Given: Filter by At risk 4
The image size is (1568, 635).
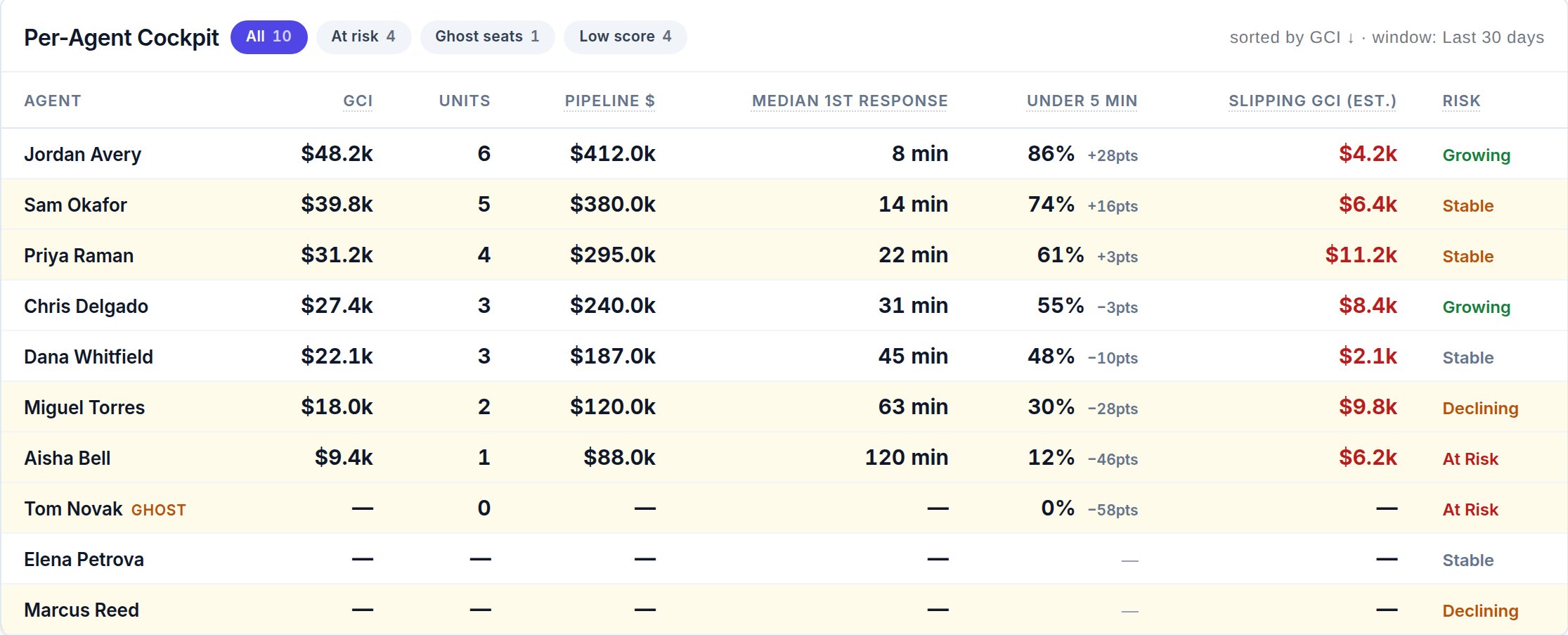Looking at the screenshot, I should point(363,37).
